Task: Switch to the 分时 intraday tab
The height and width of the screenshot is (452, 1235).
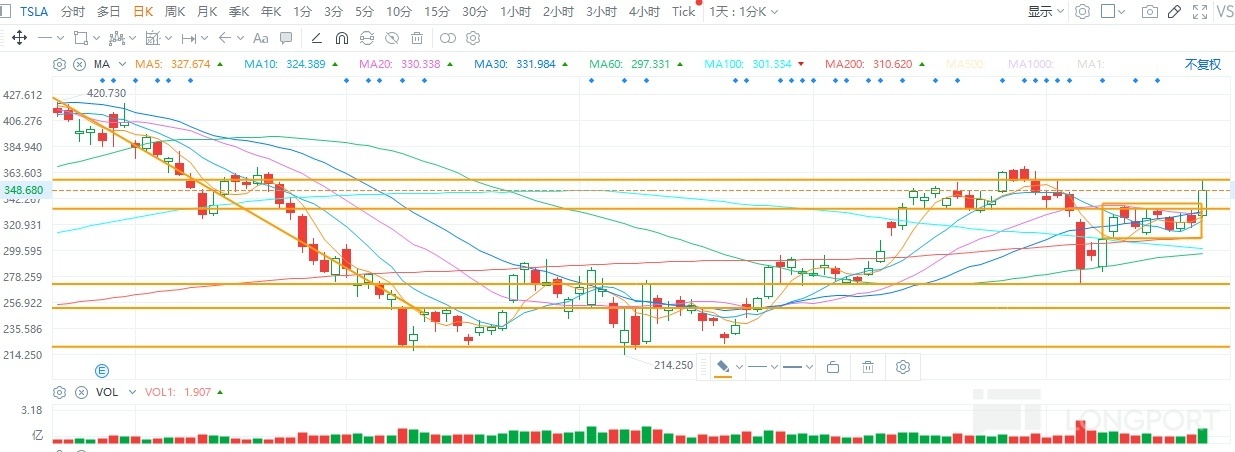Action: point(72,12)
